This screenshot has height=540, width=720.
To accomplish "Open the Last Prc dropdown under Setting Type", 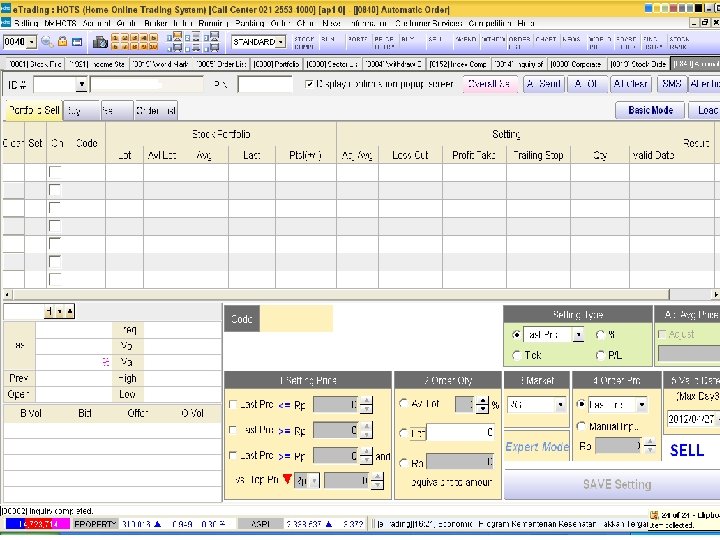I will pyautogui.click(x=578, y=335).
